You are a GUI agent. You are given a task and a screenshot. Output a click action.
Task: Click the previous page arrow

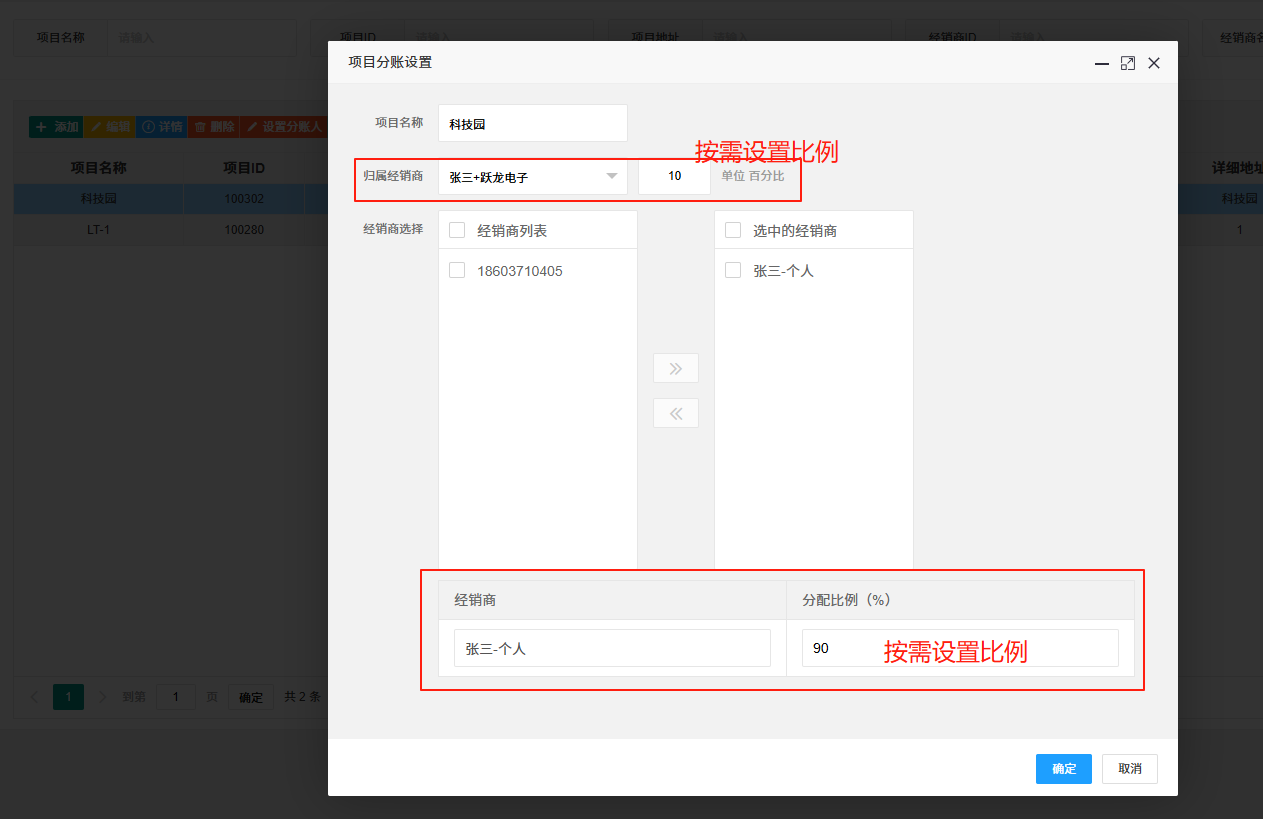click(x=36, y=697)
